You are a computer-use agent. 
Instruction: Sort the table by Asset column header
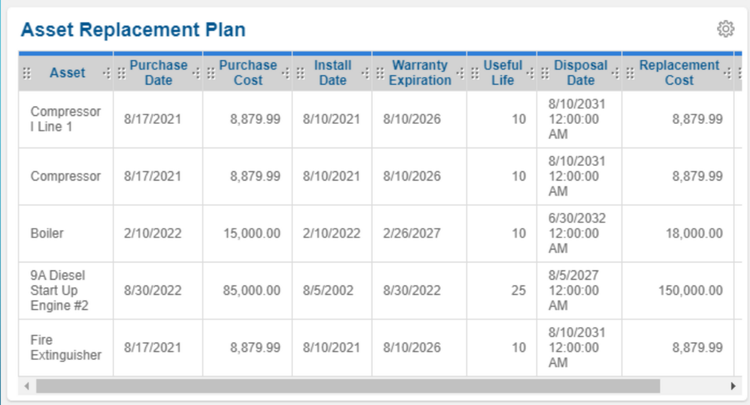coord(67,73)
